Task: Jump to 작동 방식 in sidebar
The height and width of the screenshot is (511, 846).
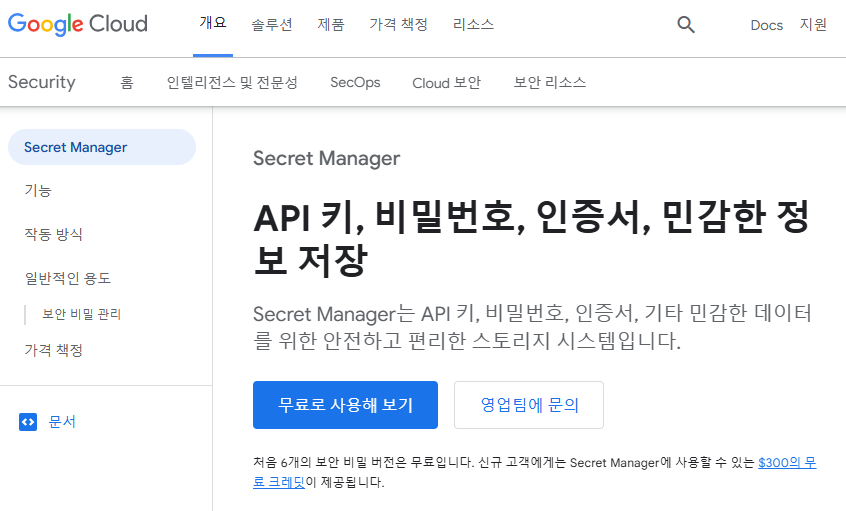Action: 53,234
